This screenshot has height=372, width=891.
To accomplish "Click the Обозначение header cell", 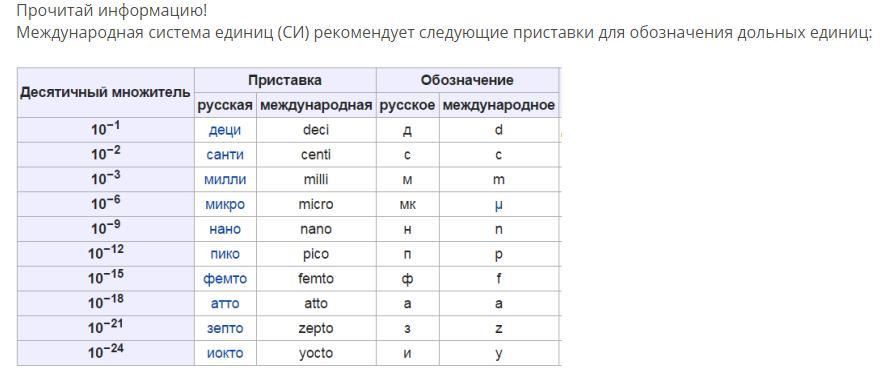I will click(467, 80).
